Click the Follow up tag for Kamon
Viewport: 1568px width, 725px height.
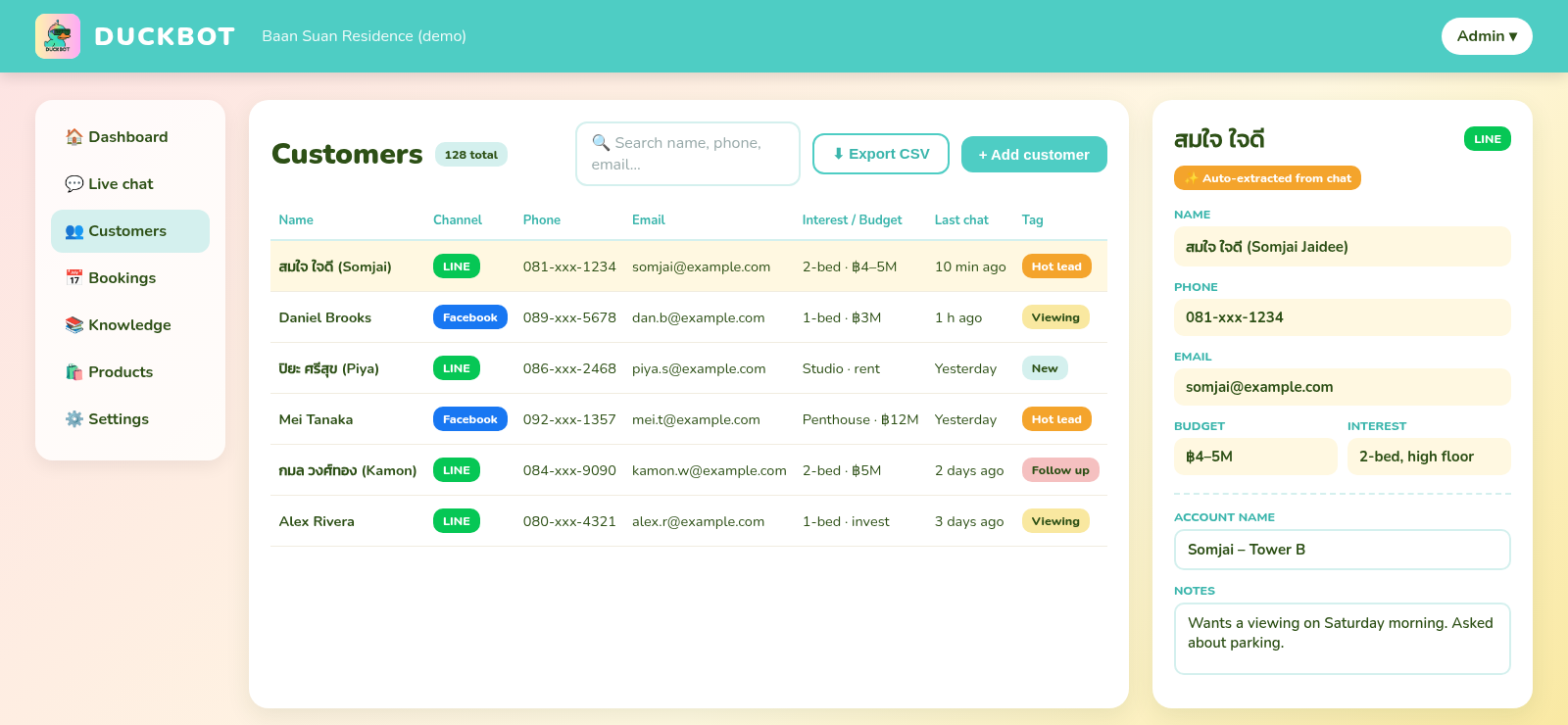[x=1060, y=470]
